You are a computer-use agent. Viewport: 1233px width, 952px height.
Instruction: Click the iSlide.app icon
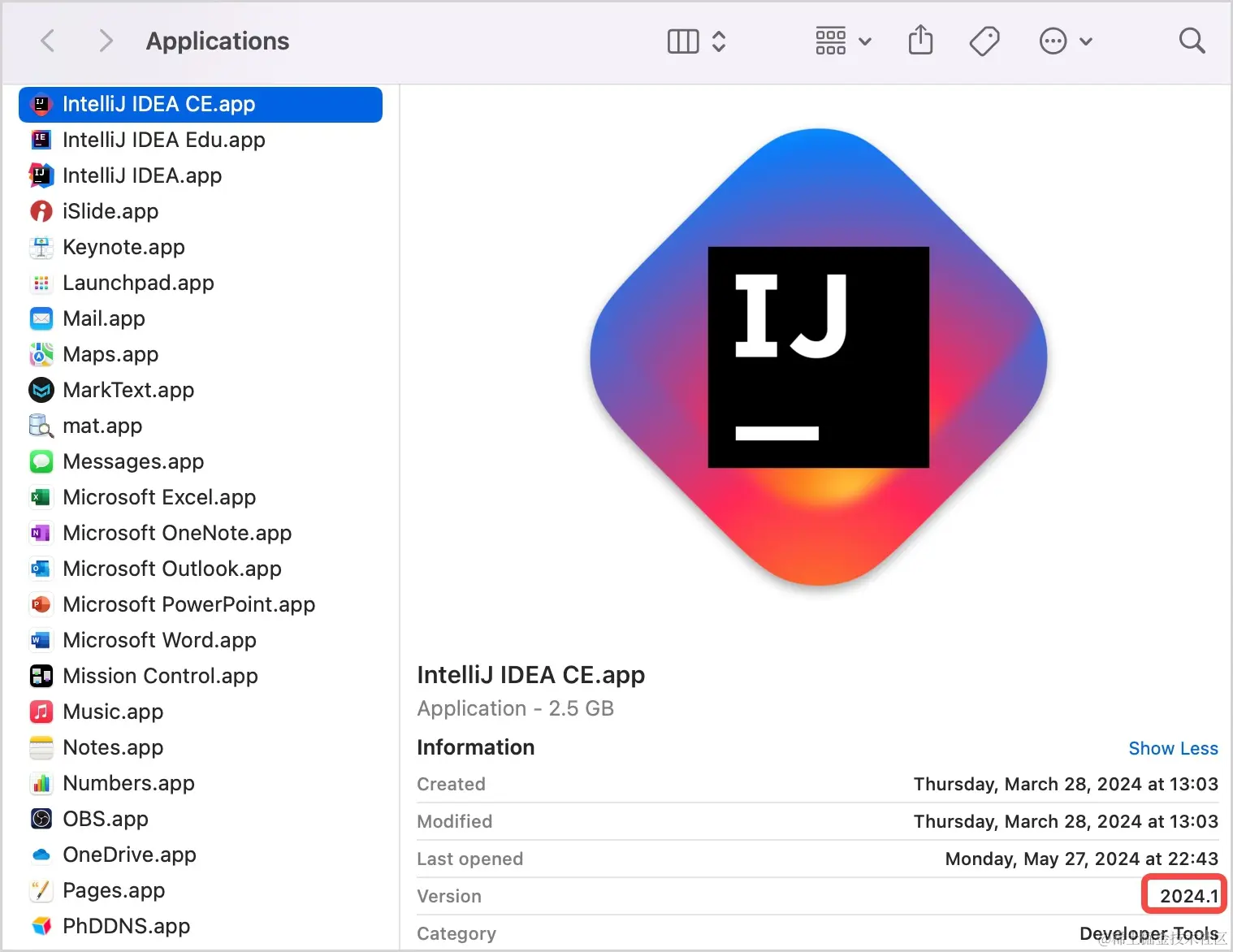(x=41, y=211)
